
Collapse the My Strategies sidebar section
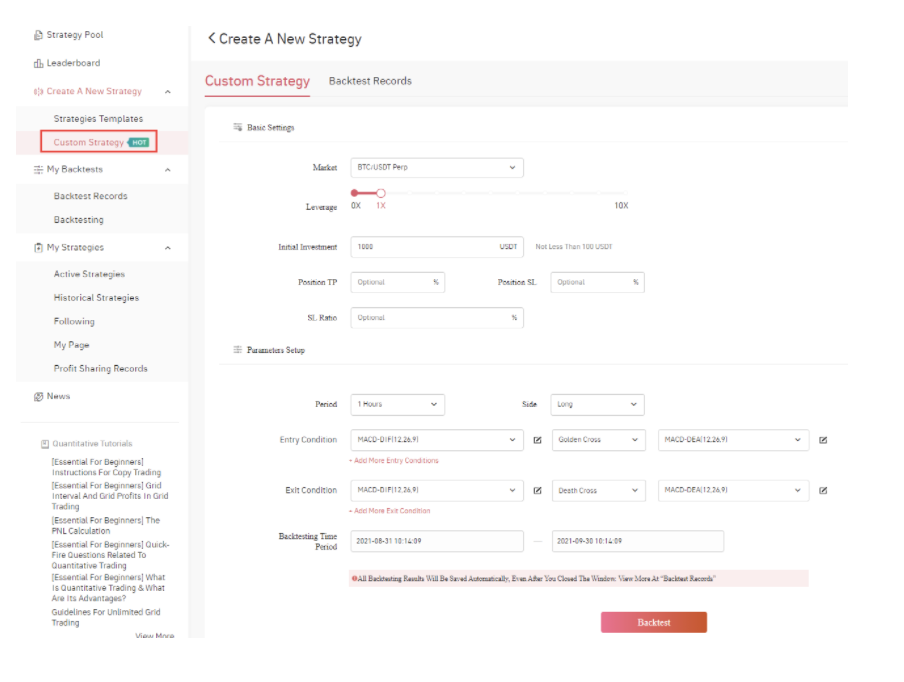(x=167, y=248)
